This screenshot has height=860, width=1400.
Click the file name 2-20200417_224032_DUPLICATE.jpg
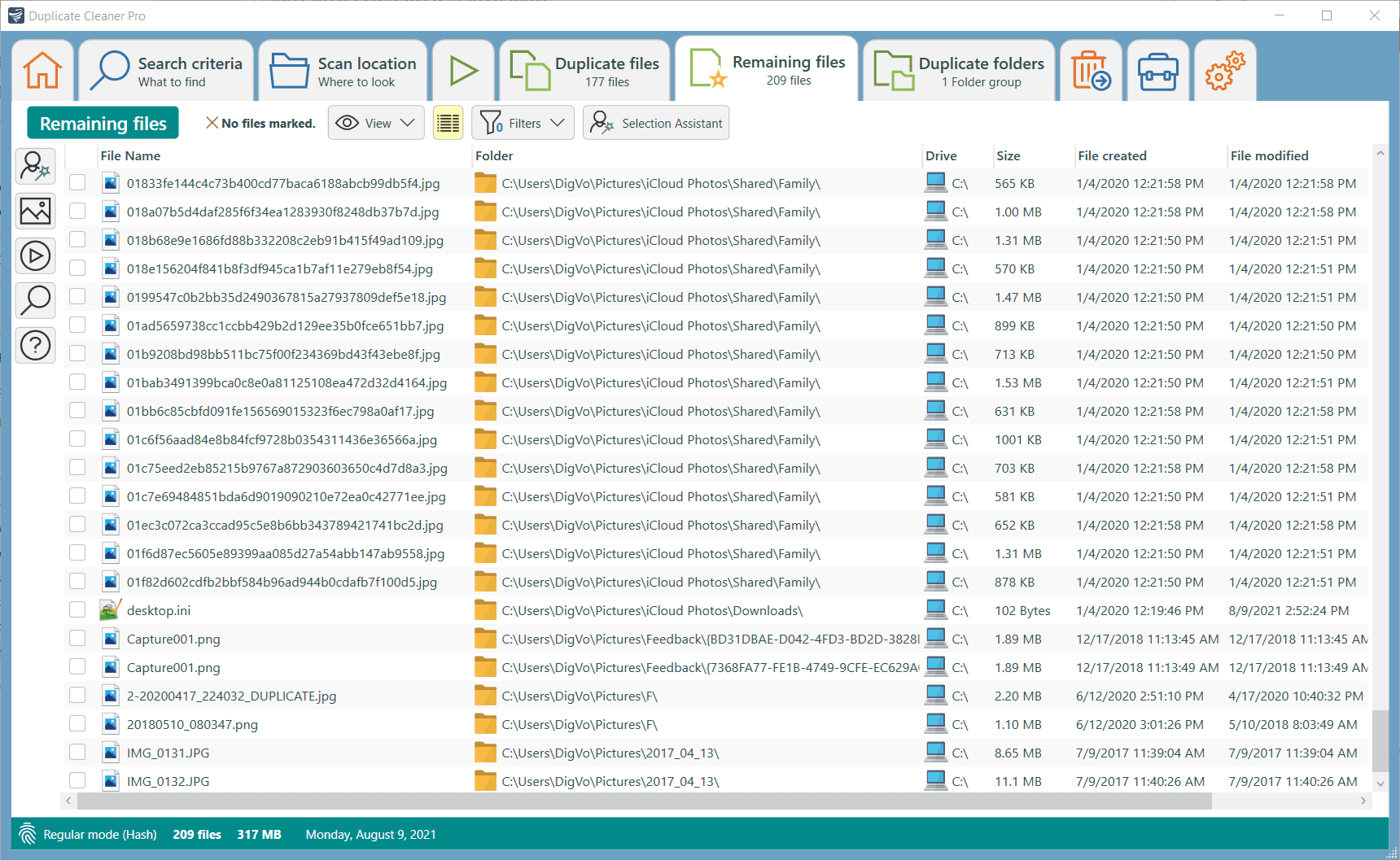[232, 696]
